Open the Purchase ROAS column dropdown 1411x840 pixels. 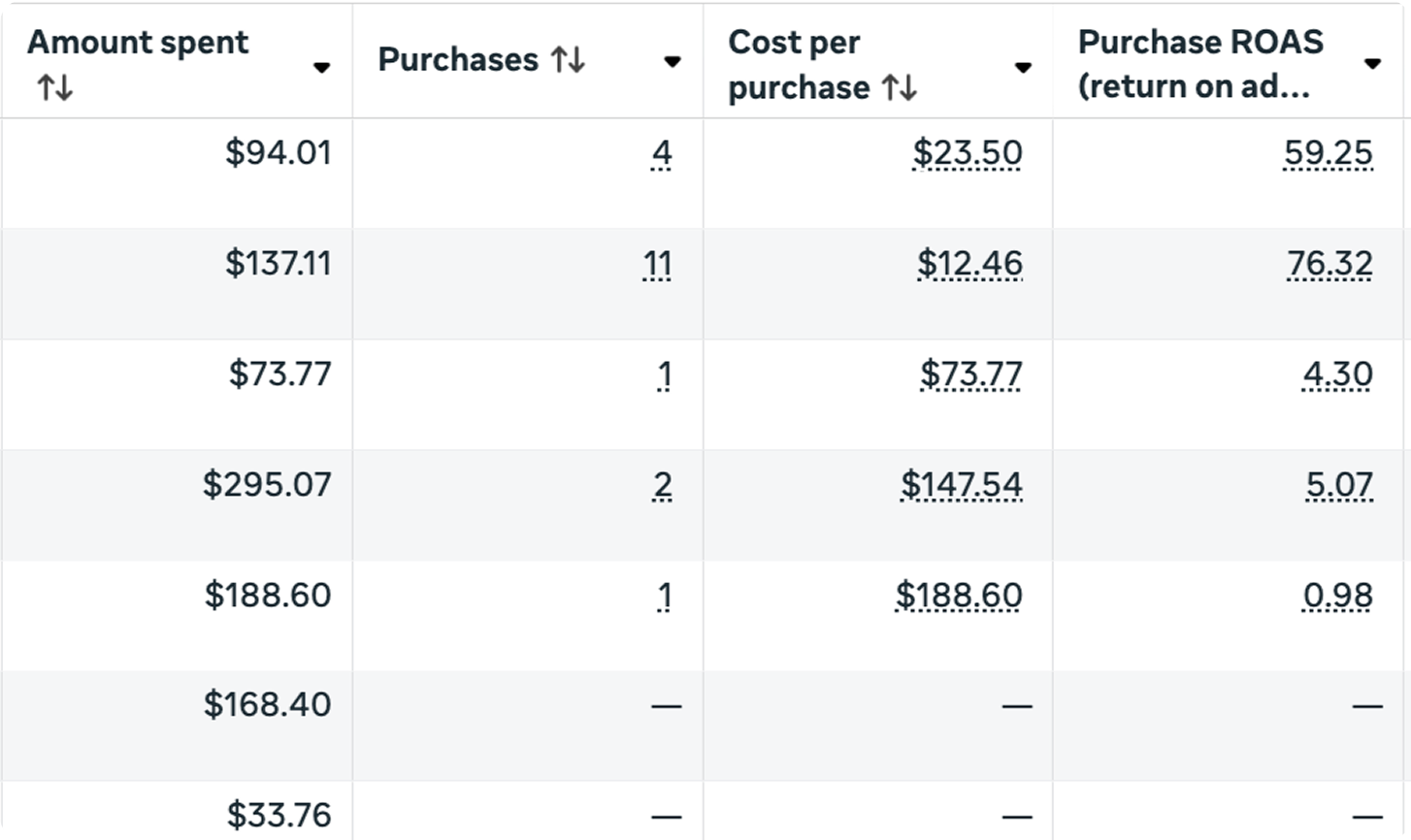(x=1372, y=64)
